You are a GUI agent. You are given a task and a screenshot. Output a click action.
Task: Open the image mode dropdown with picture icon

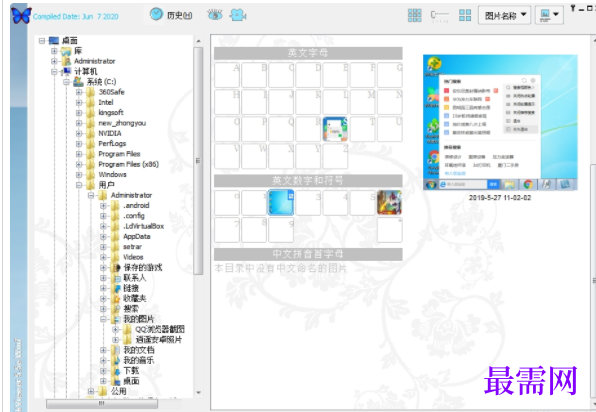click(549, 16)
